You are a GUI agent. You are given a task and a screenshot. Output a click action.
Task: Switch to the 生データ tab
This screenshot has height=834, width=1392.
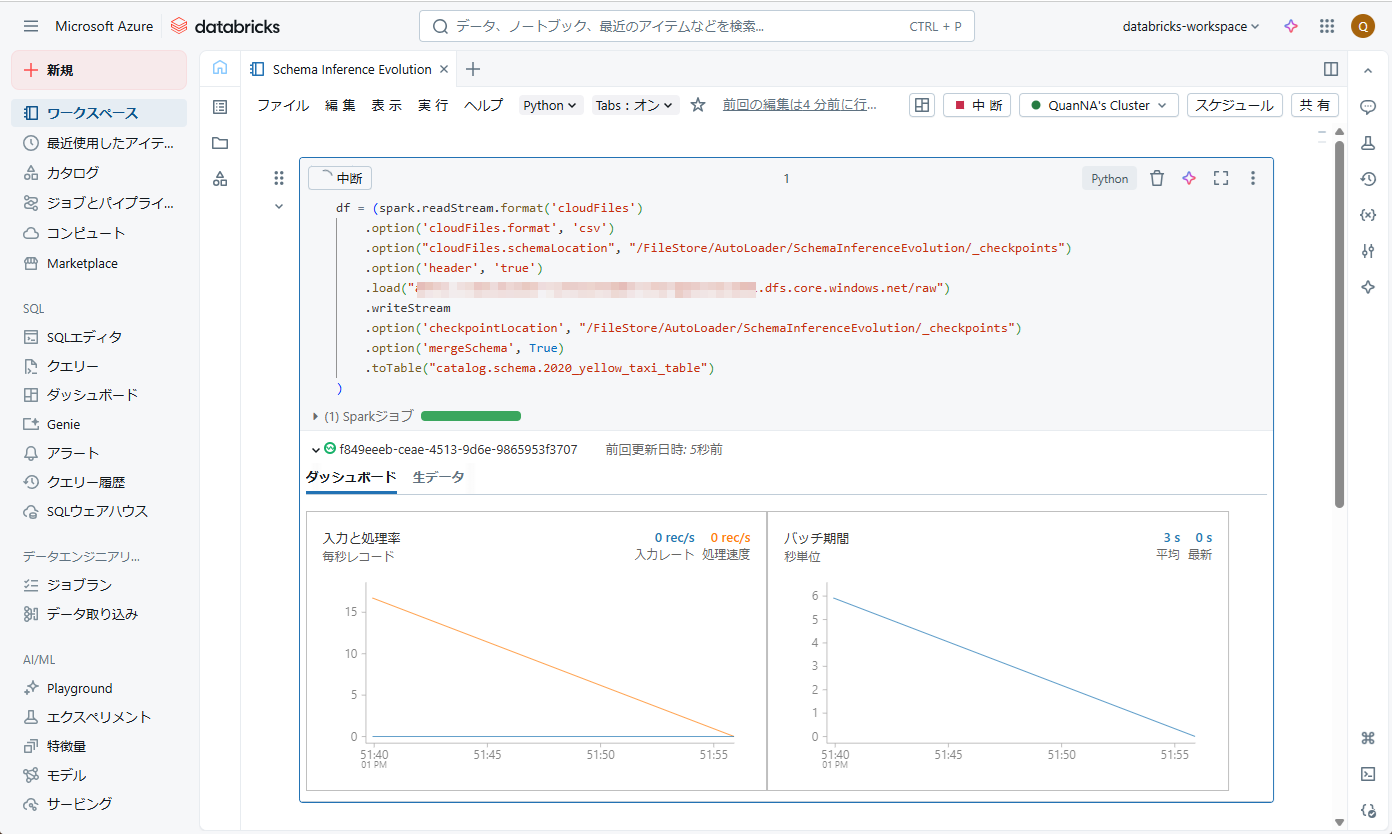pyautogui.click(x=438, y=478)
